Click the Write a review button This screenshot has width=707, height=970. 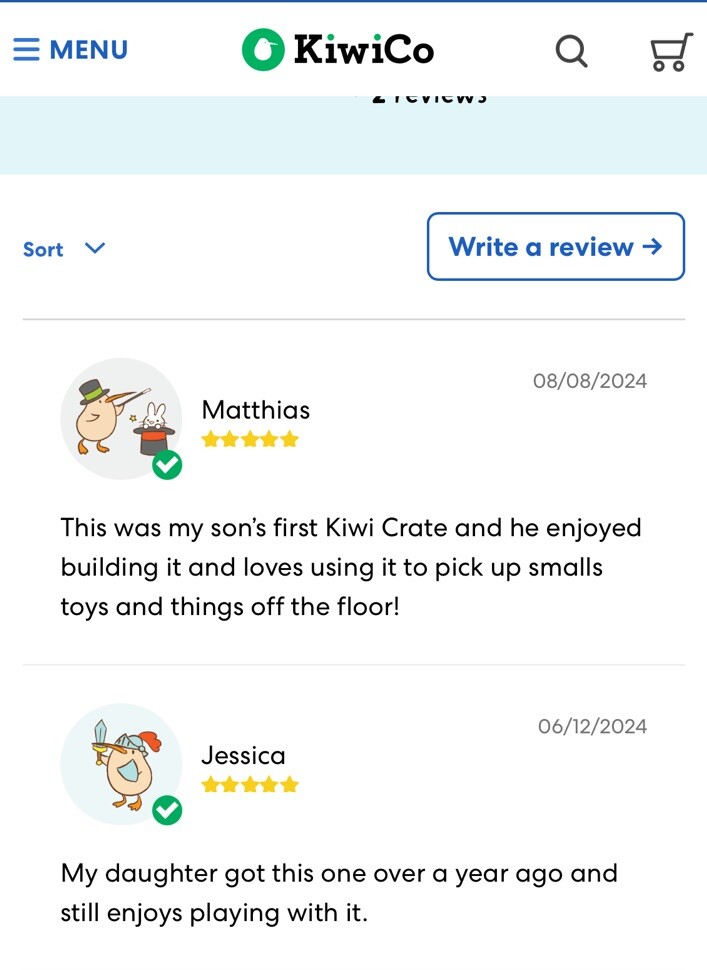pos(555,246)
